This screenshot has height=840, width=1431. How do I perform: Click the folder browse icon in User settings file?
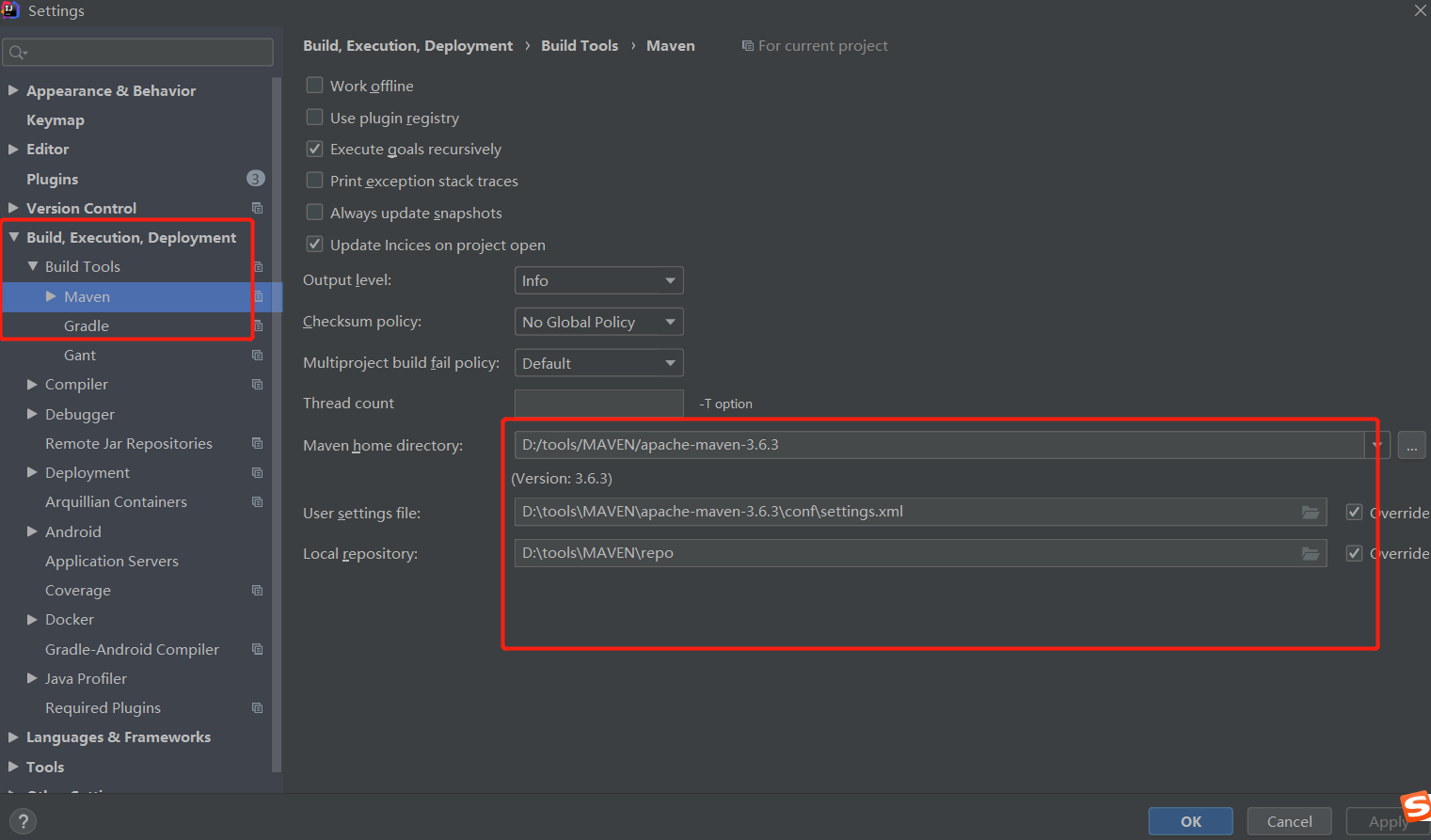(x=1310, y=512)
